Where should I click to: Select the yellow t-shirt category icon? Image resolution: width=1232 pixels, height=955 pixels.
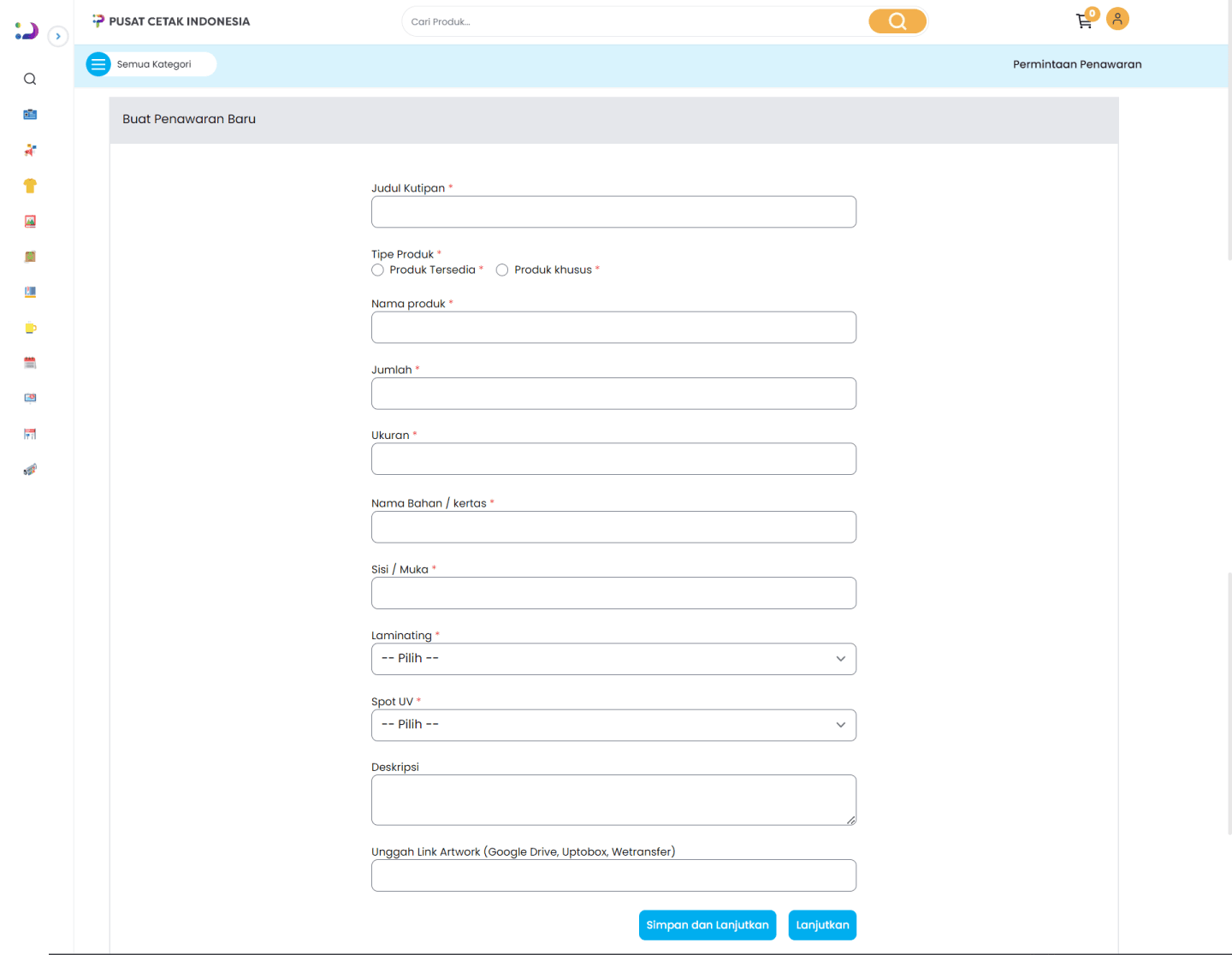[x=30, y=186]
